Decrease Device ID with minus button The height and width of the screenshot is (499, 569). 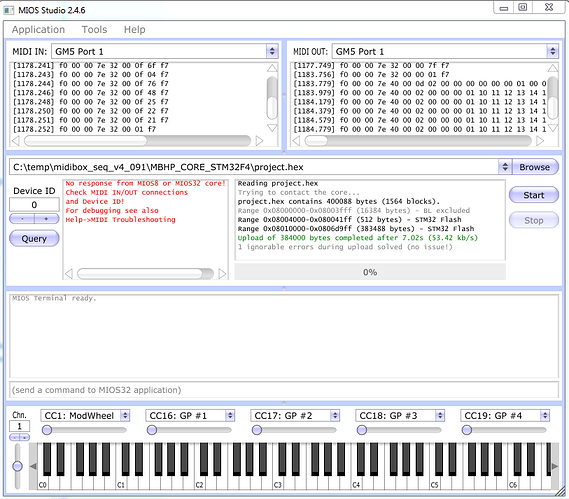(22, 219)
